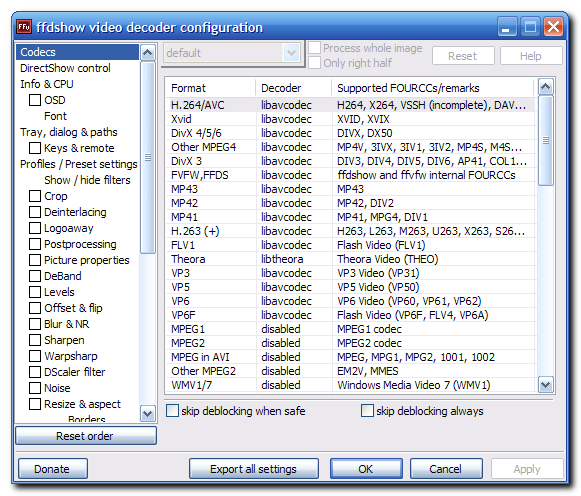The width and height of the screenshot is (581, 496).
Task: Click the Export all settings button
Action: point(253,469)
